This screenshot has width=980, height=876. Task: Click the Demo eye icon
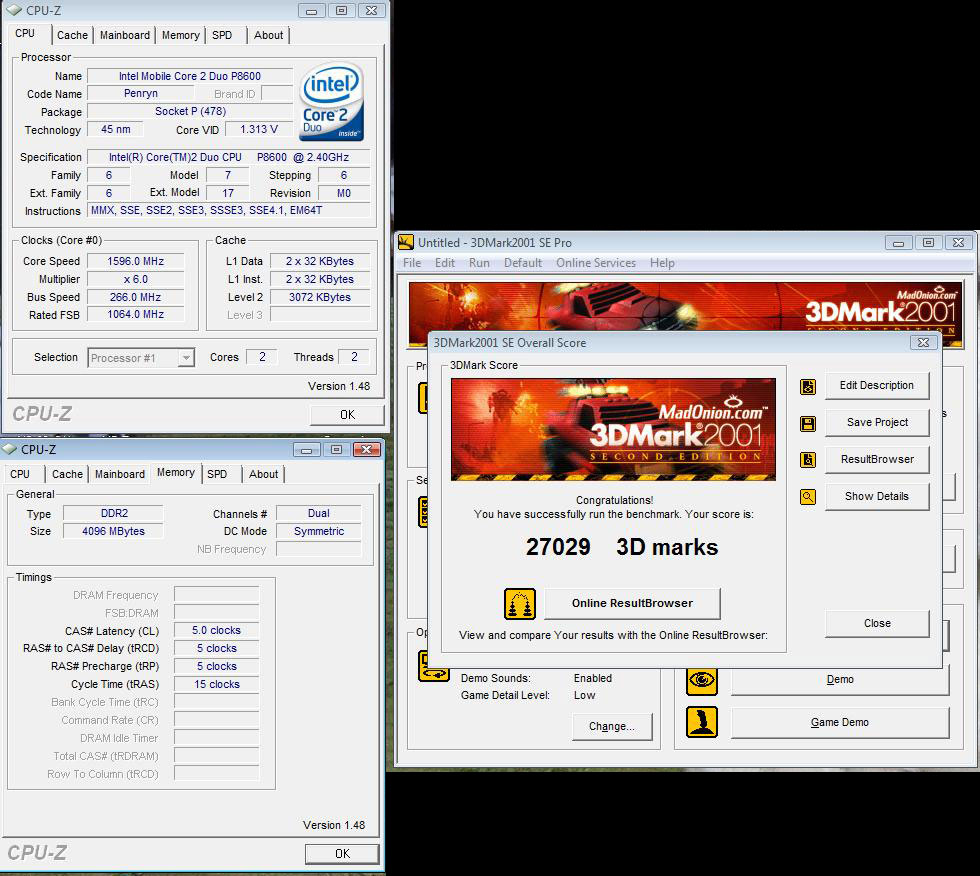click(x=702, y=680)
